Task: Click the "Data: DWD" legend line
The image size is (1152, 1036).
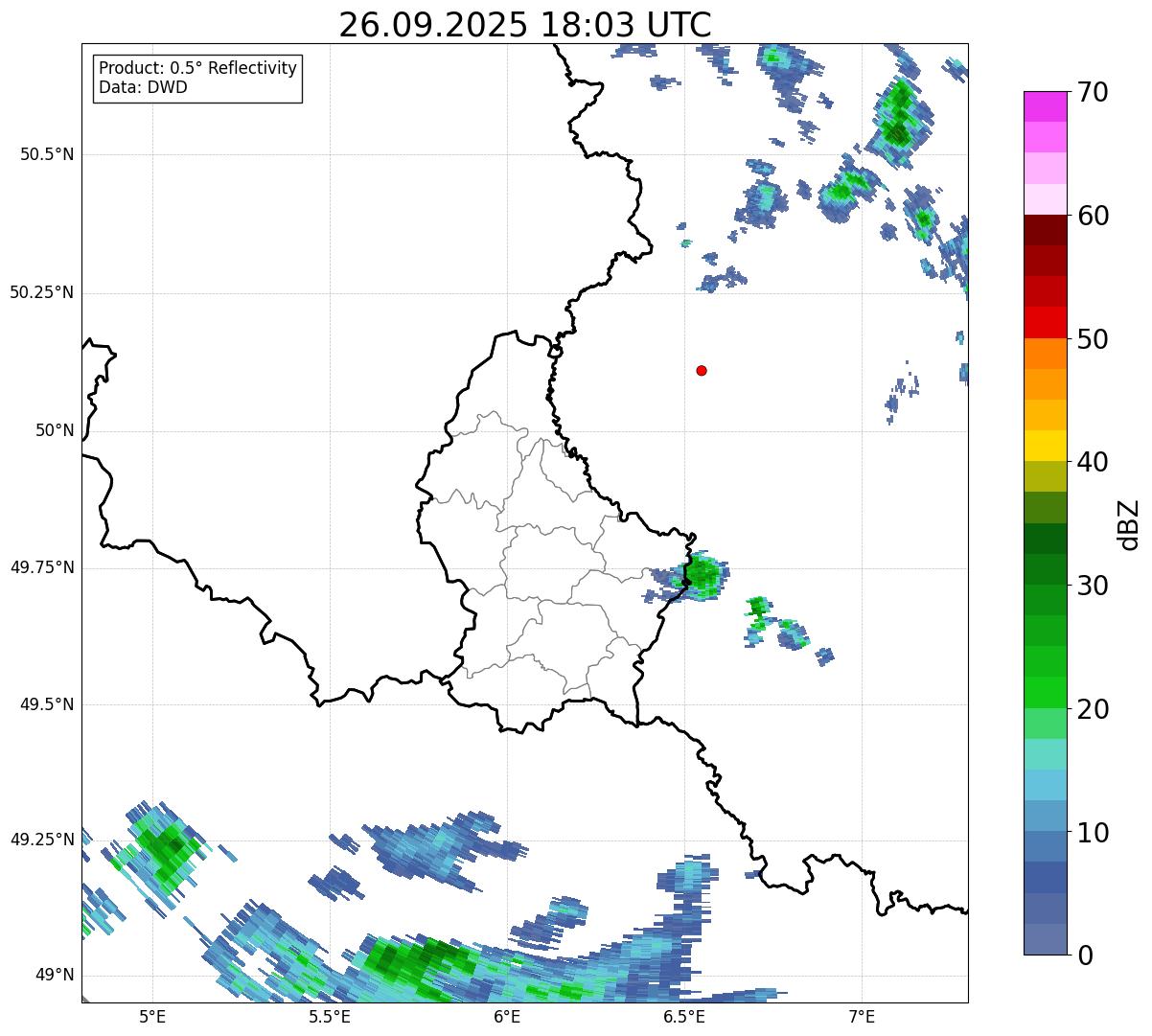Action: pyautogui.click(x=143, y=87)
